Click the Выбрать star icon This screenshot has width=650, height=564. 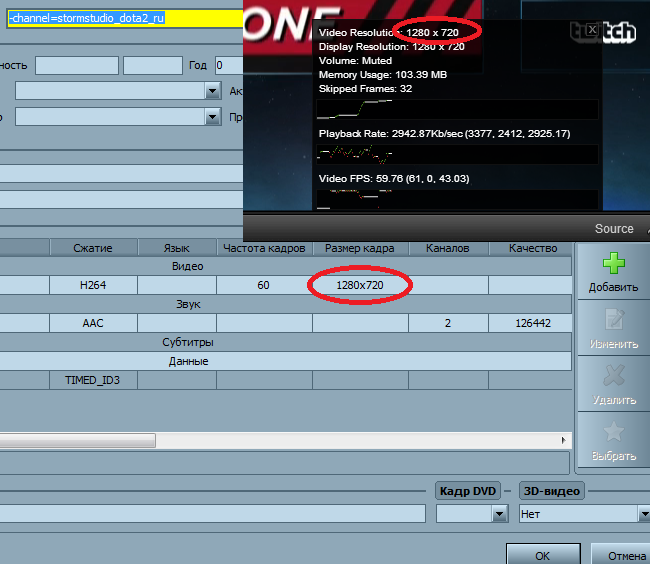[613, 433]
